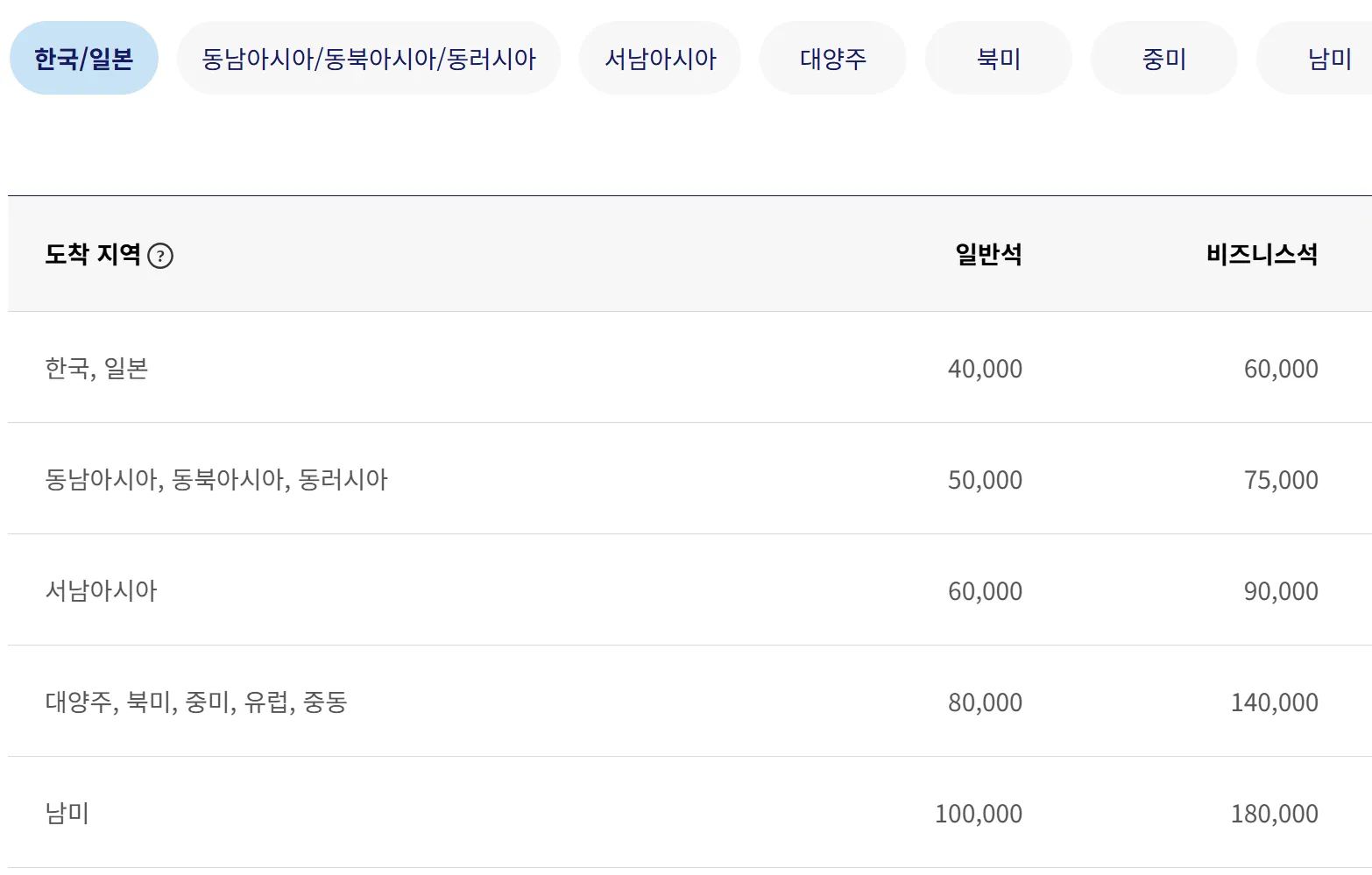Click the 180,000 business mileage value
Viewport: 1372px width, 875px height.
pyautogui.click(x=1274, y=814)
